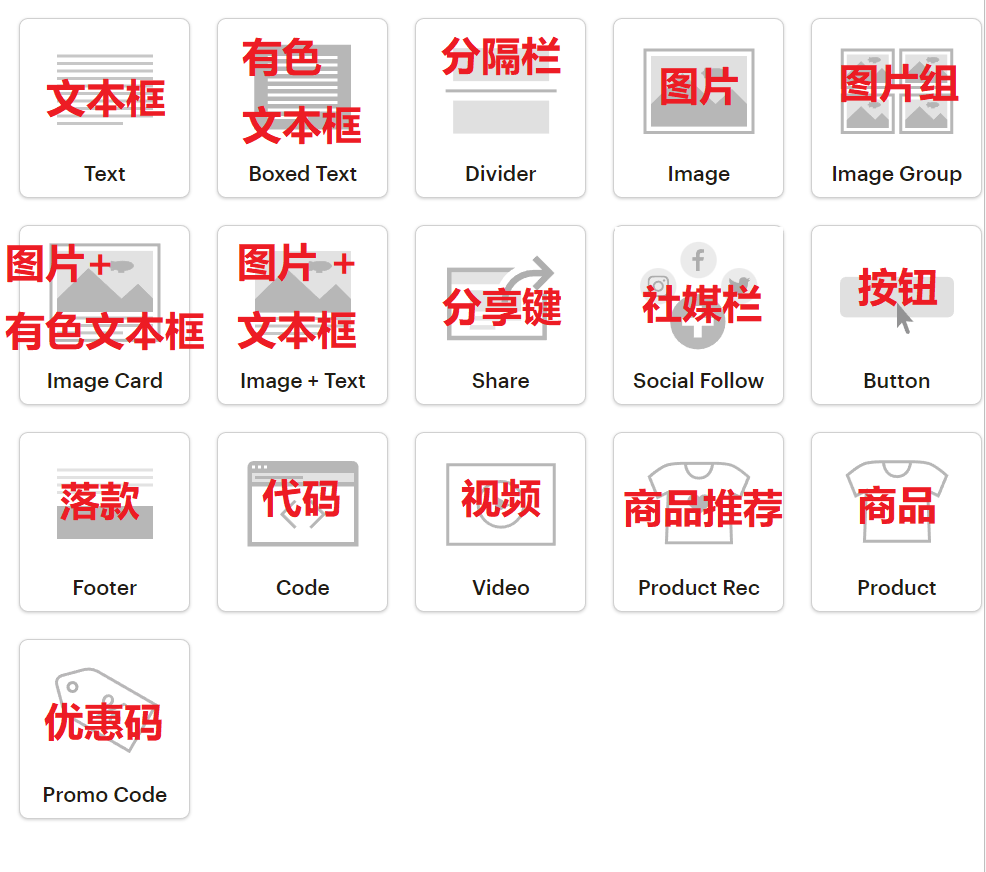Choose the Image block
The width and height of the screenshot is (986, 872).
click(x=698, y=105)
